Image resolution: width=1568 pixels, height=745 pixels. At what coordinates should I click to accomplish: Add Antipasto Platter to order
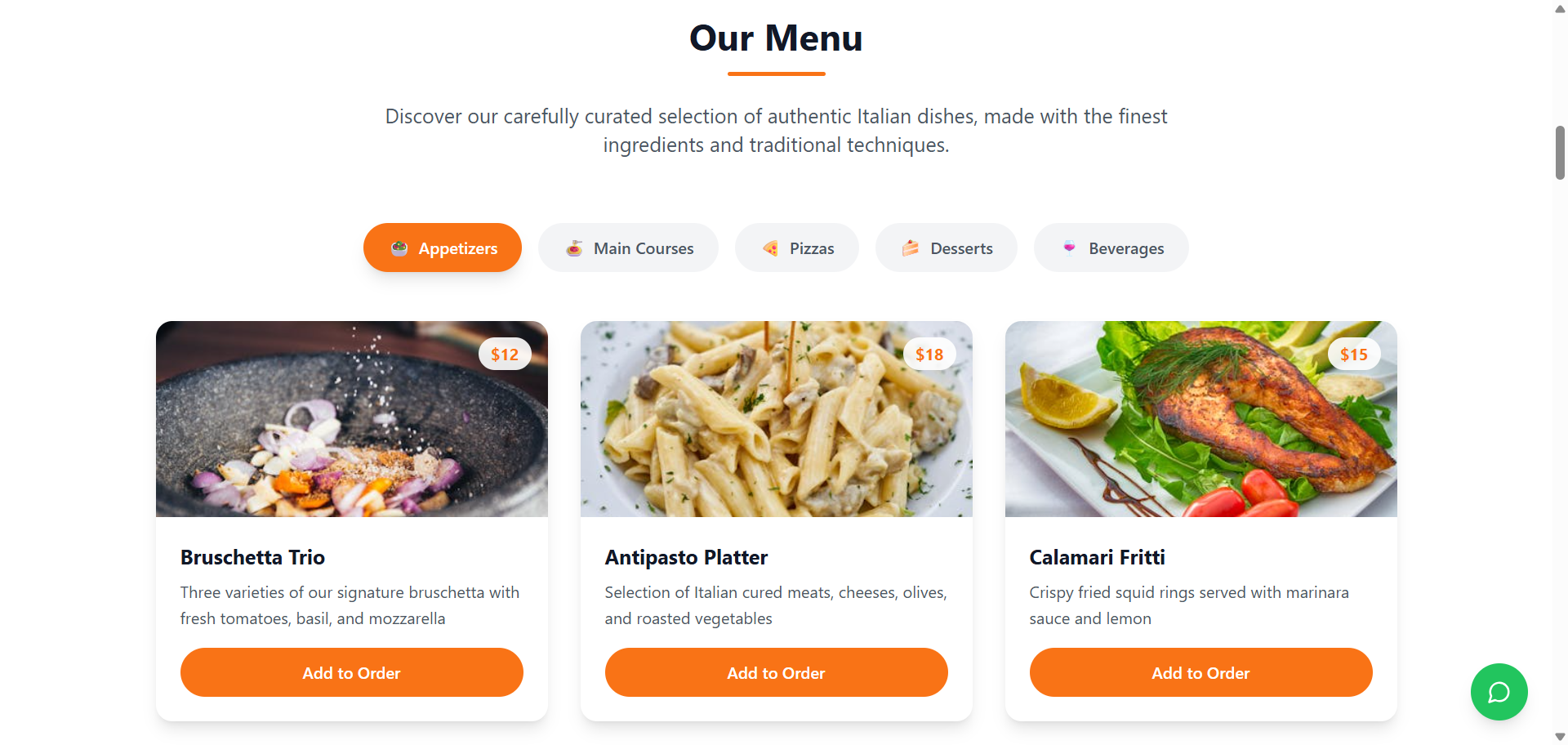[x=777, y=672]
